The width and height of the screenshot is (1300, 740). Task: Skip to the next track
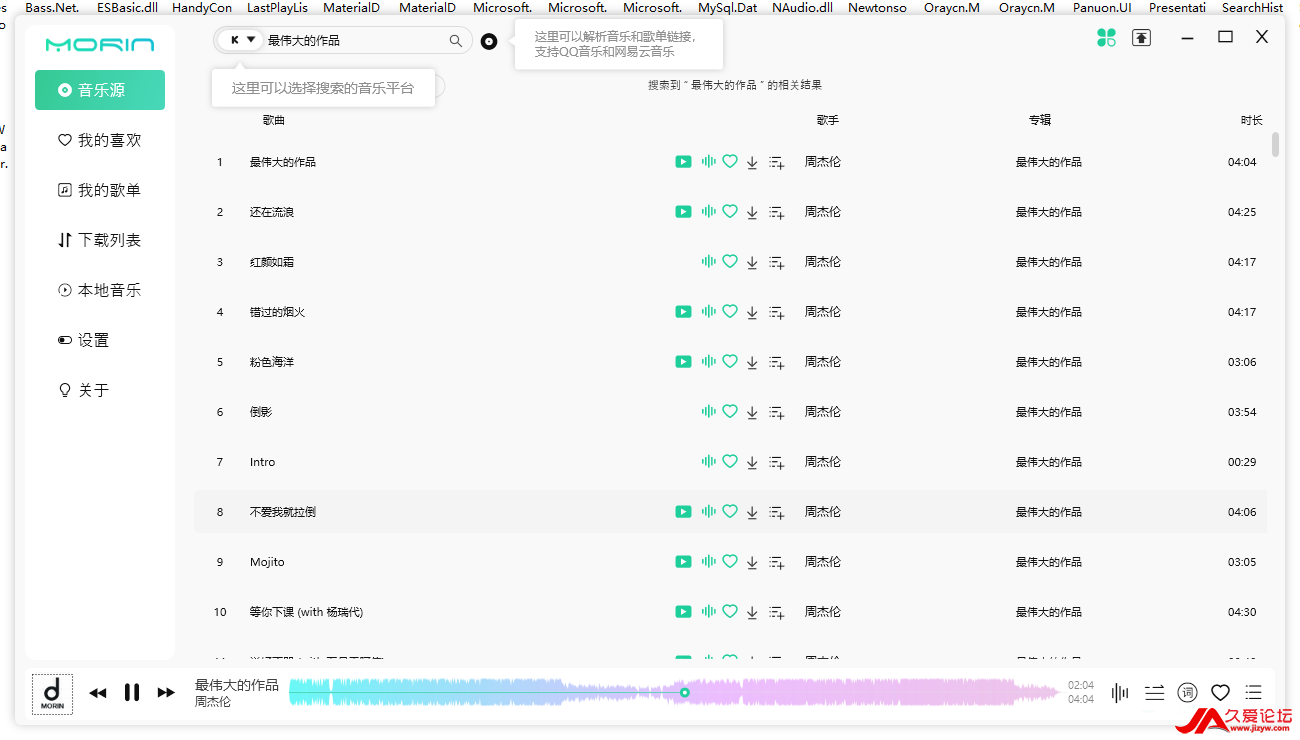coord(166,693)
